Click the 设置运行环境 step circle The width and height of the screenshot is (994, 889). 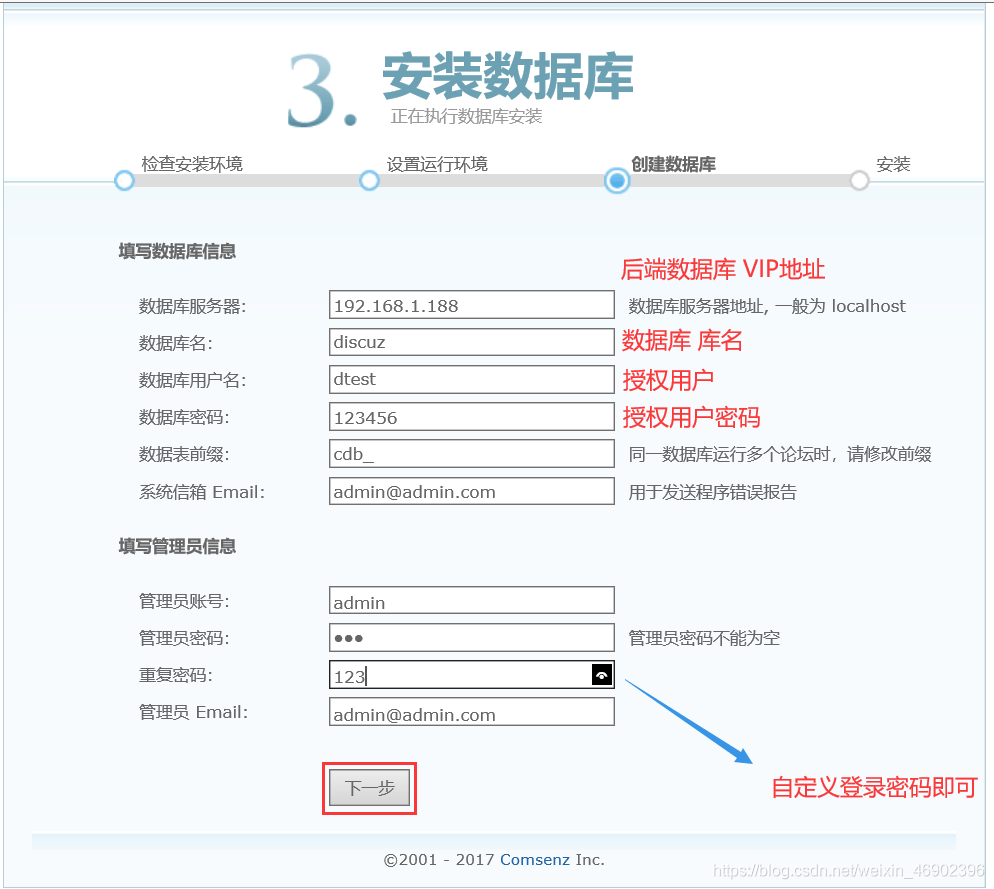(369, 181)
